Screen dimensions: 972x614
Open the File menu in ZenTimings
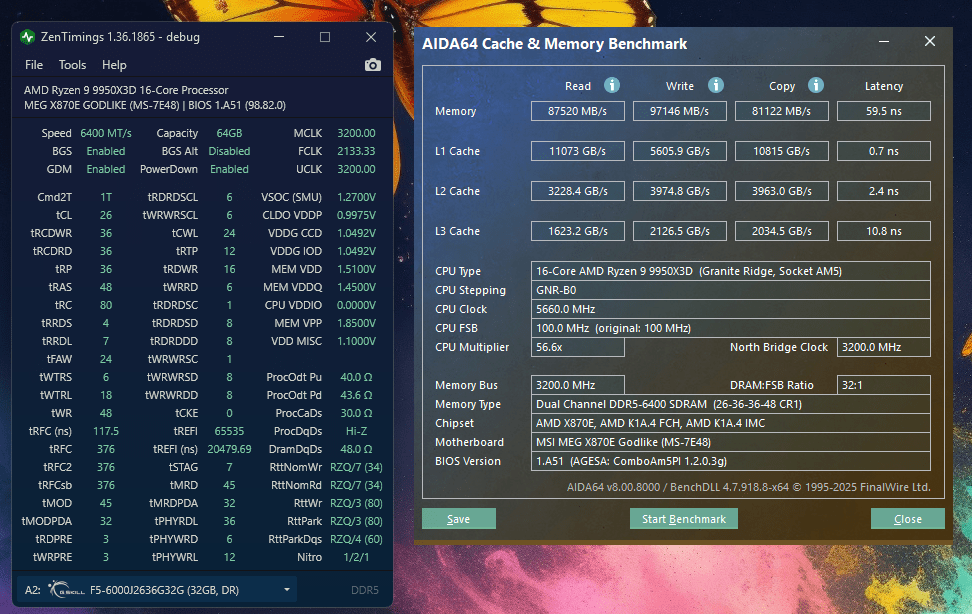point(34,65)
